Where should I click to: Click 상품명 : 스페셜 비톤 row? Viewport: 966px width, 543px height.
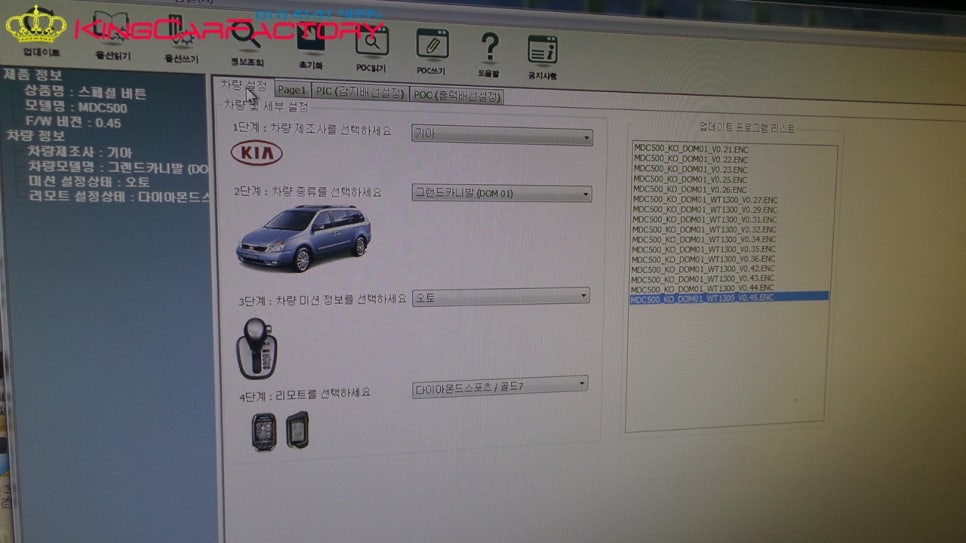tap(85, 92)
